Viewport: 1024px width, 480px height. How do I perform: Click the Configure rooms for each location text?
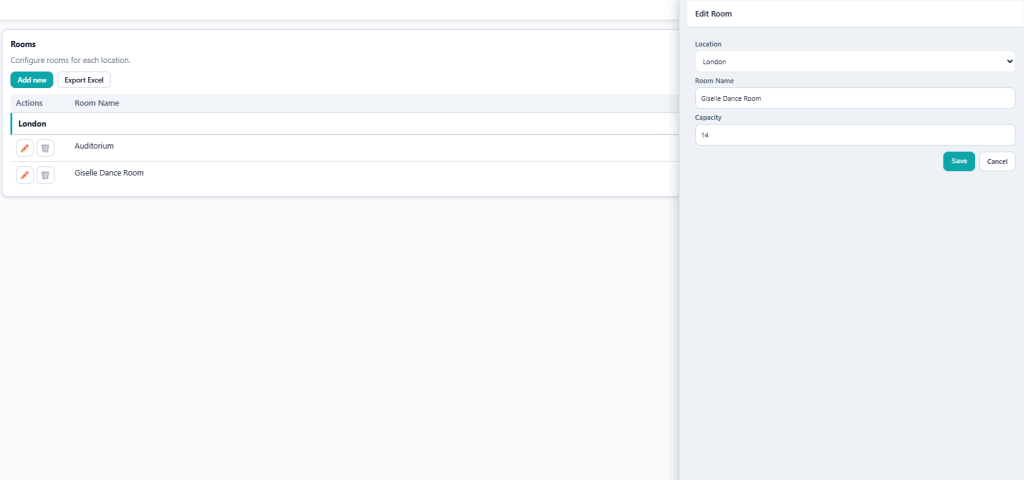coord(71,60)
